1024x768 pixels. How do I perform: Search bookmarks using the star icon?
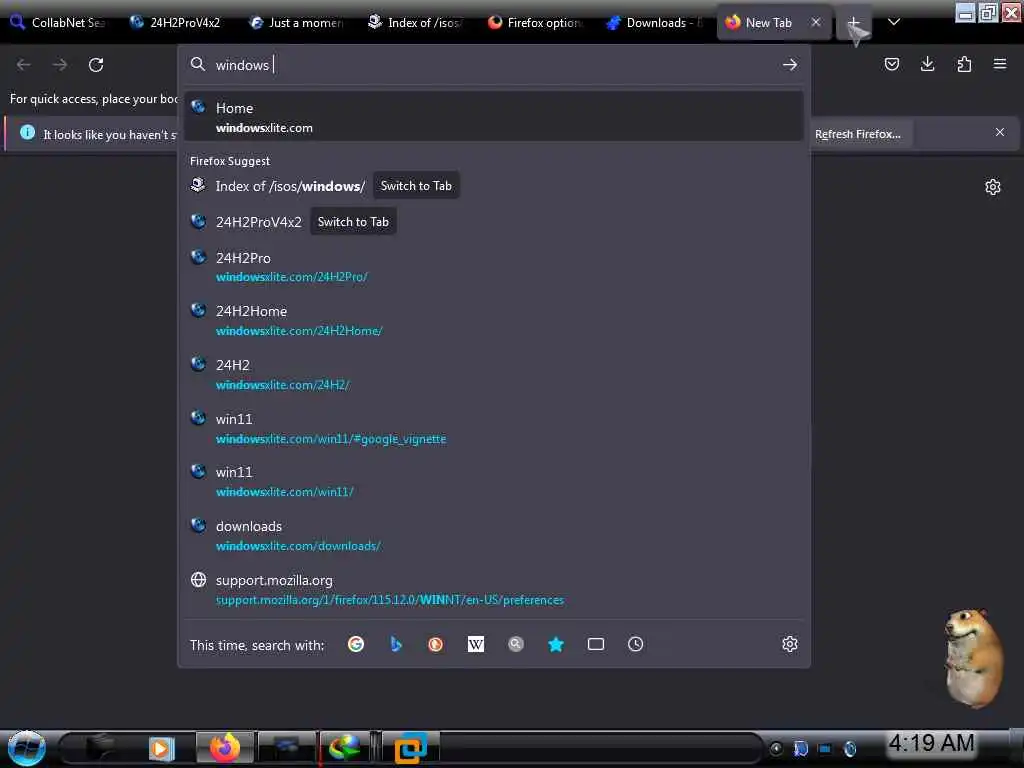556,645
